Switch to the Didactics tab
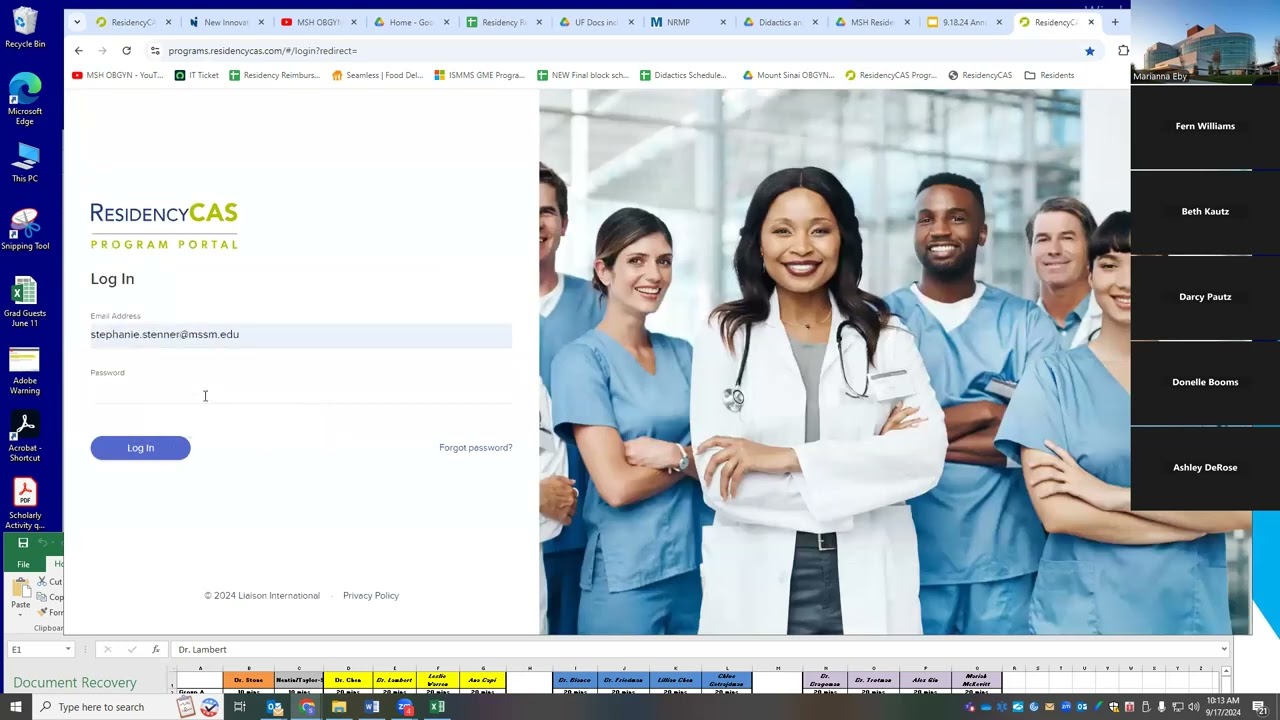Screen dimensions: 1280x720 (x=779, y=22)
